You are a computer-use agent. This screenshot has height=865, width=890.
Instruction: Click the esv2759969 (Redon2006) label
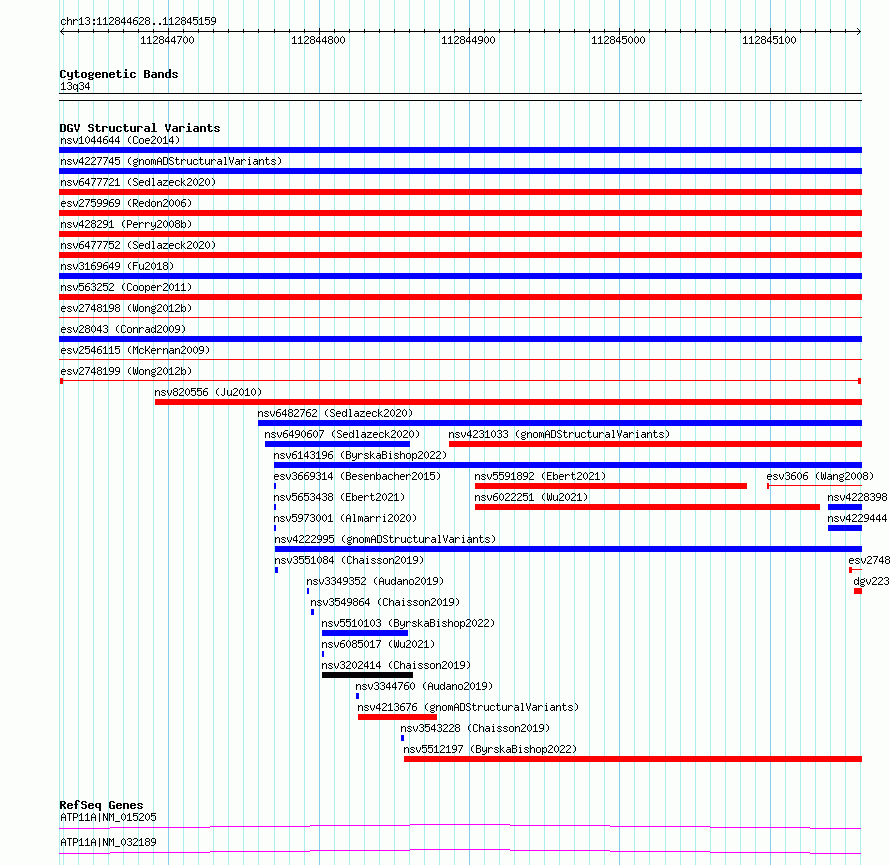[x=126, y=203]
